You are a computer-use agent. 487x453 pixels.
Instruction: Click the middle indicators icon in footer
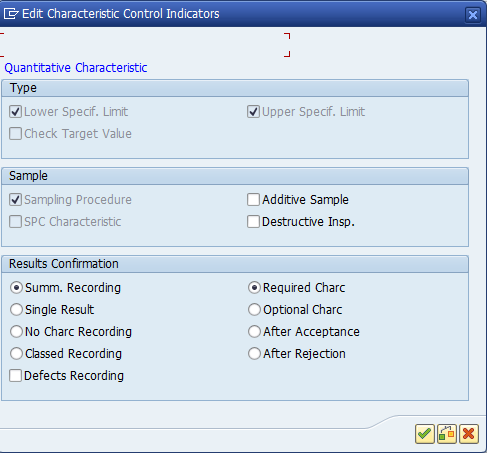[x=447, y=434]
